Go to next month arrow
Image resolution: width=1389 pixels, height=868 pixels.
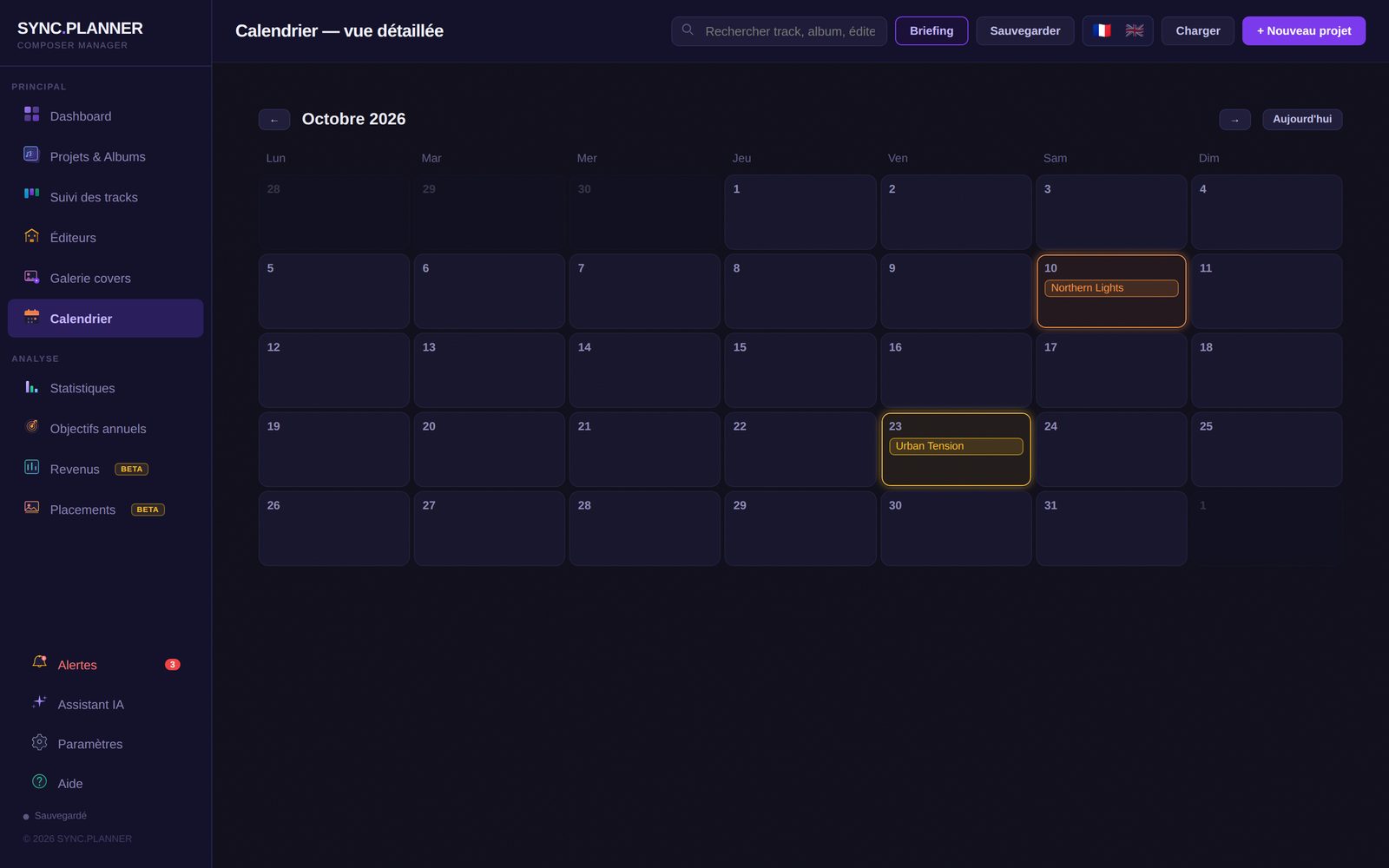click(x=1234, y=120)
